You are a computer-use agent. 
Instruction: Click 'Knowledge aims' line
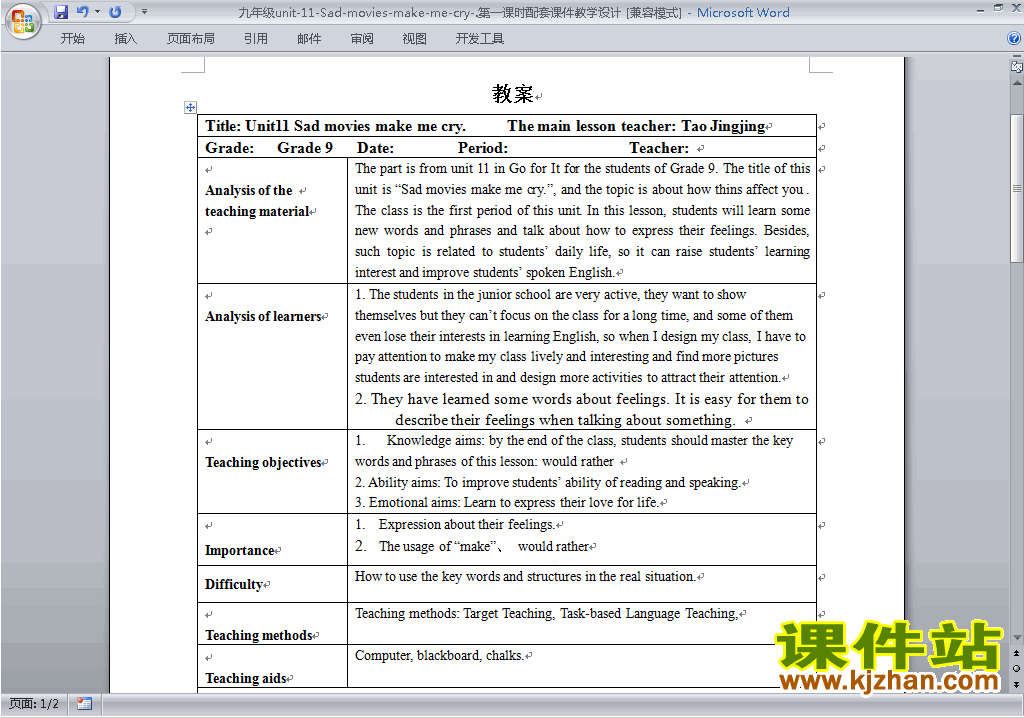pyautogui.click(x=574, y=440)
